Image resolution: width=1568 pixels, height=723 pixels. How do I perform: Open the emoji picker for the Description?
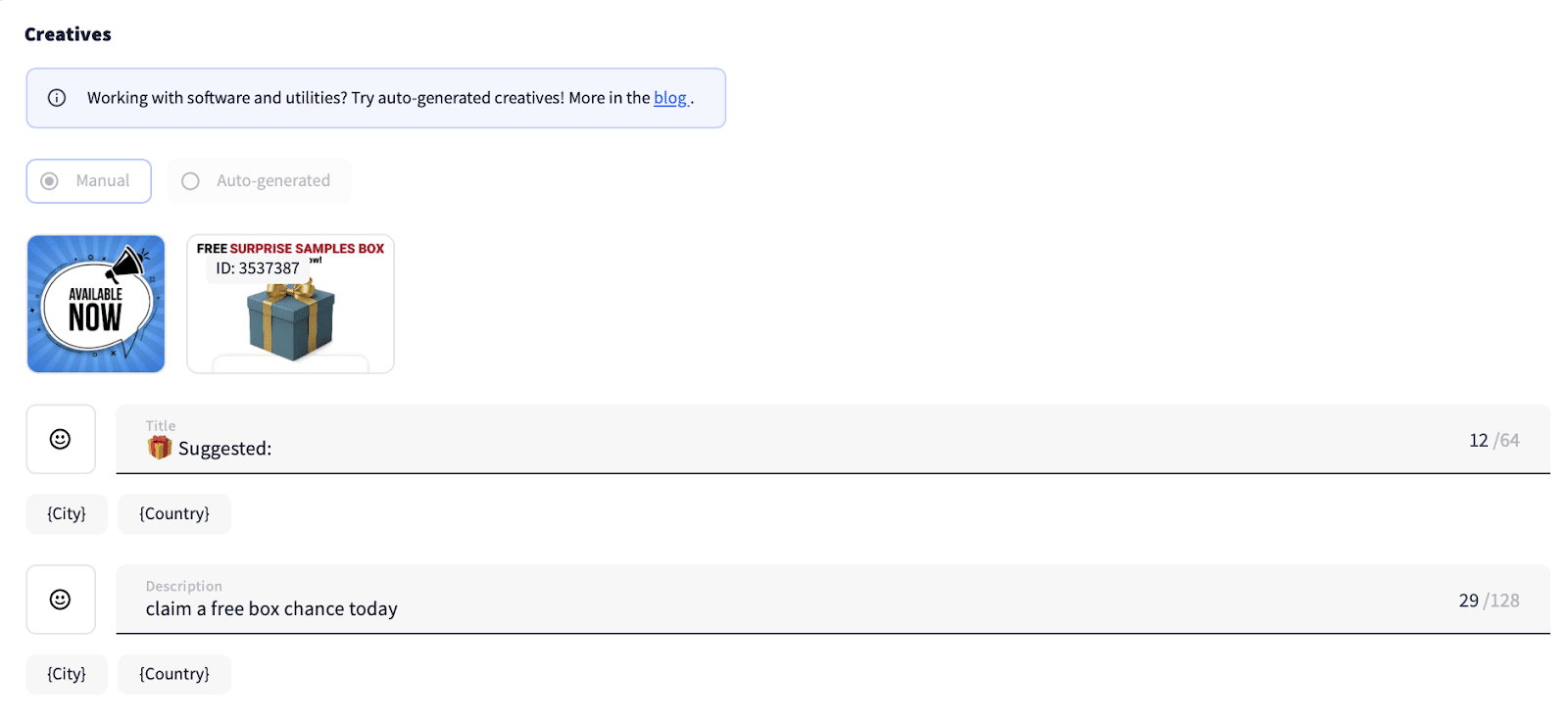[x=61, y=600]
